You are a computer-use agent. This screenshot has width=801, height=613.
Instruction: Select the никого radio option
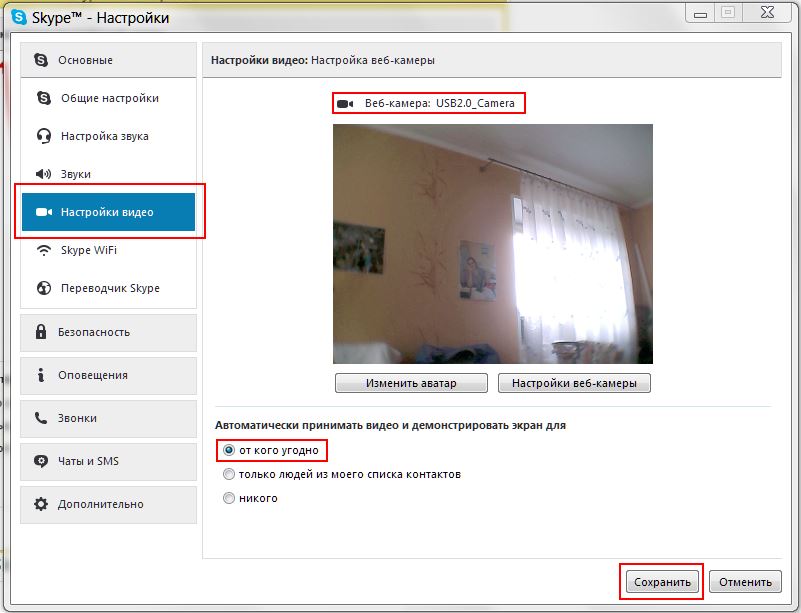point(229,498)
